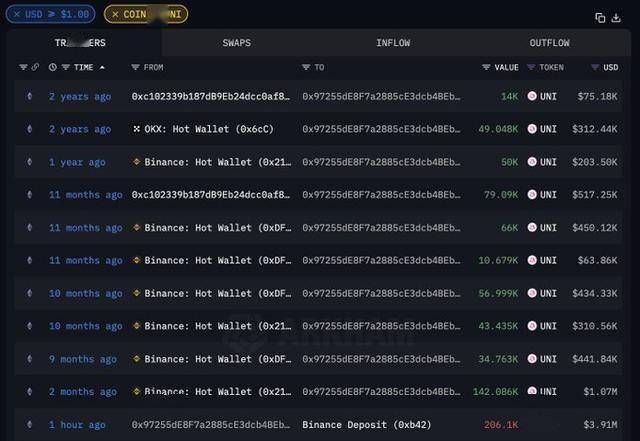This screenshot has width=640, height=441.
Task: Click UNI token icon on $310.56K row
Action: [532, 326]
